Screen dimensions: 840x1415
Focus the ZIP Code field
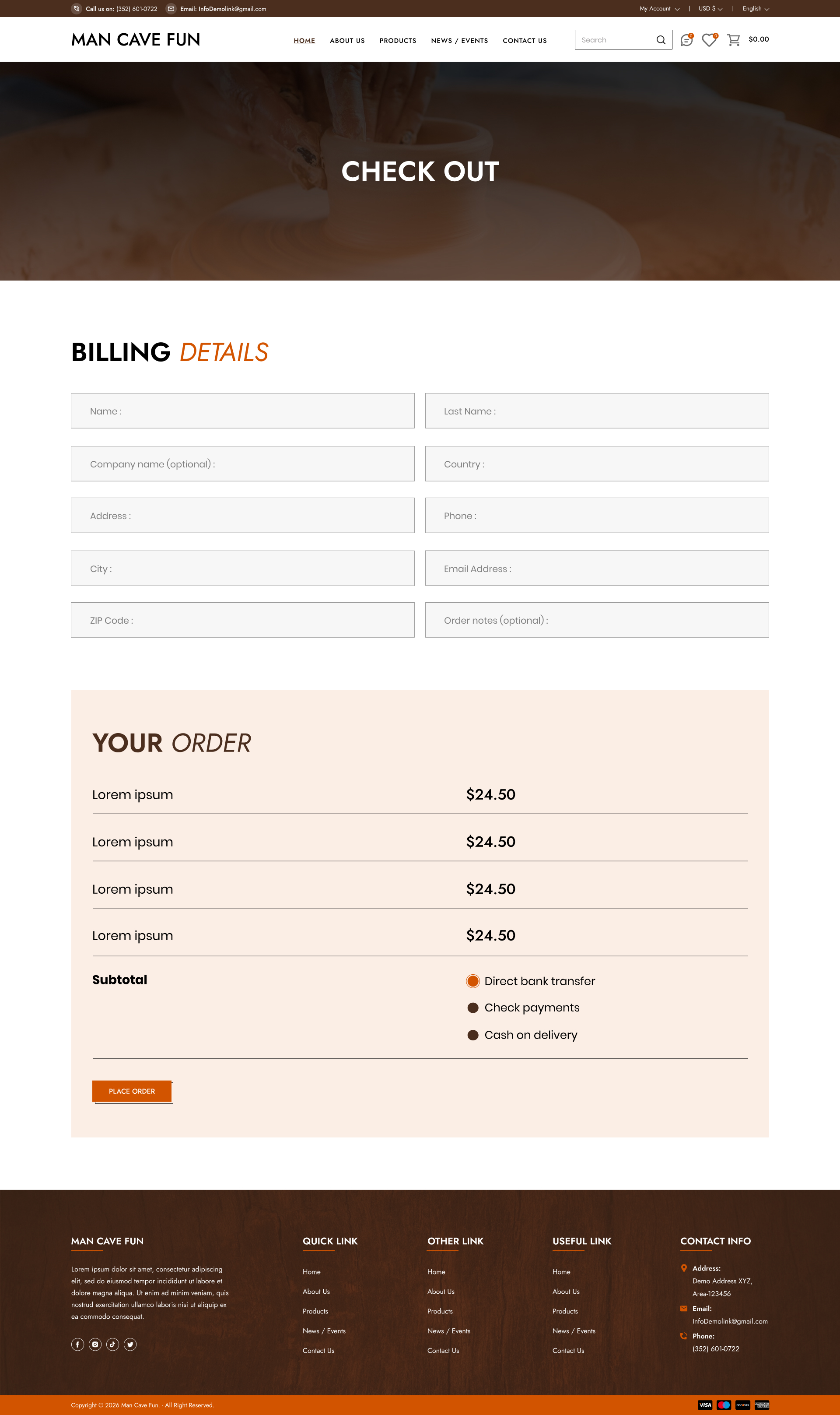point(242,620)
